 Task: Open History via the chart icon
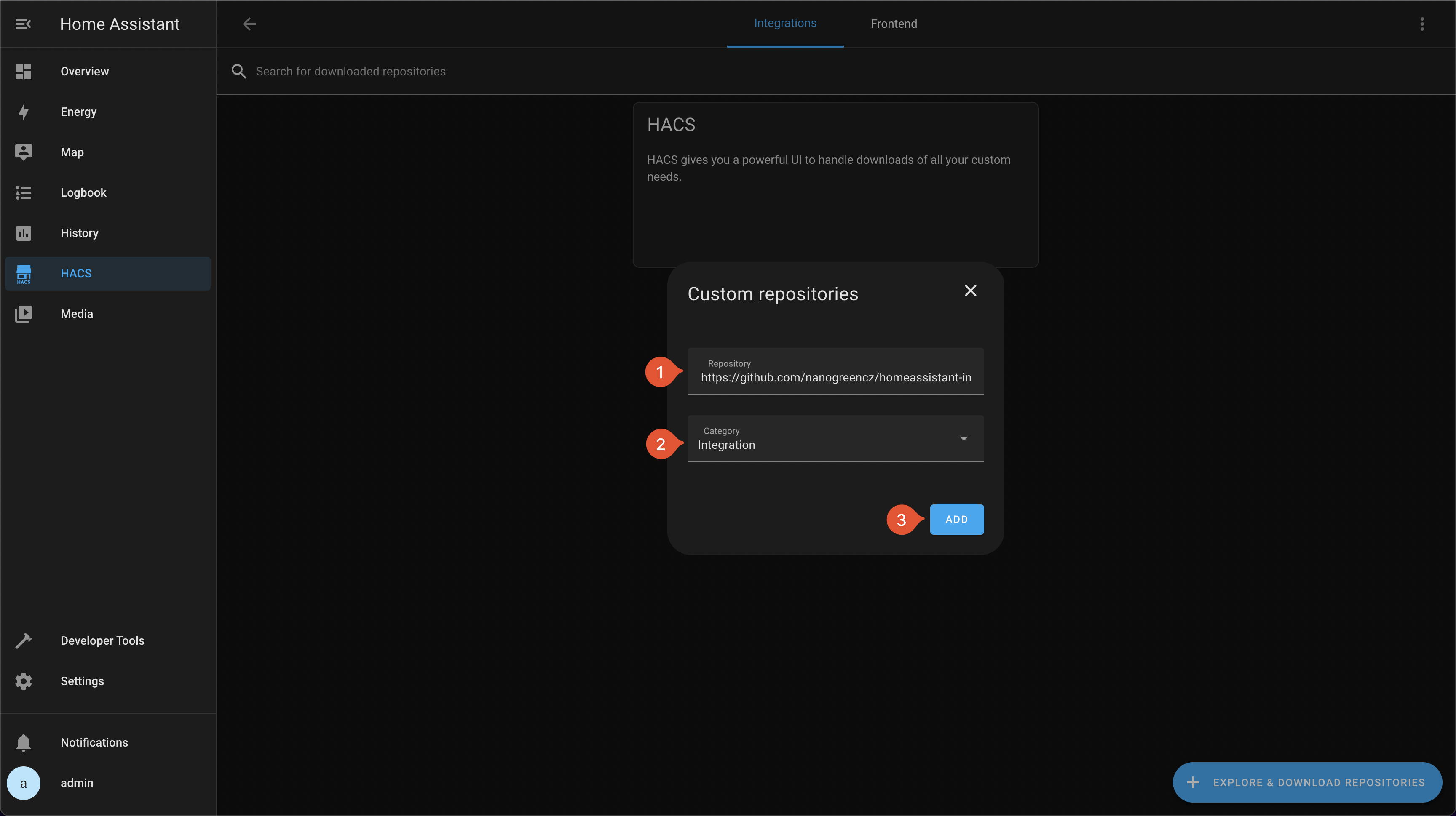[23, 233]
